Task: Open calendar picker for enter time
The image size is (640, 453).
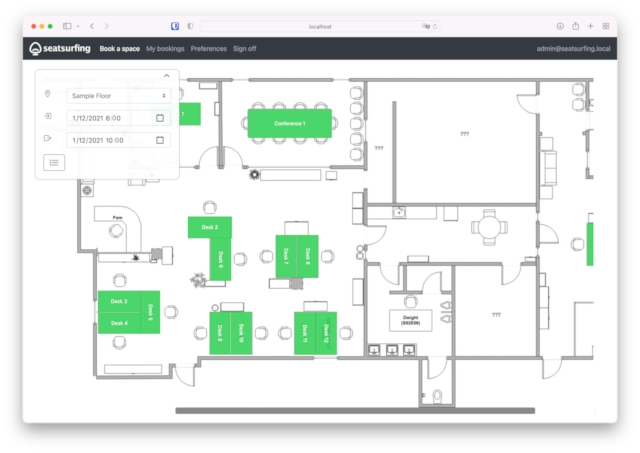Action: click(x=160, y=118)
